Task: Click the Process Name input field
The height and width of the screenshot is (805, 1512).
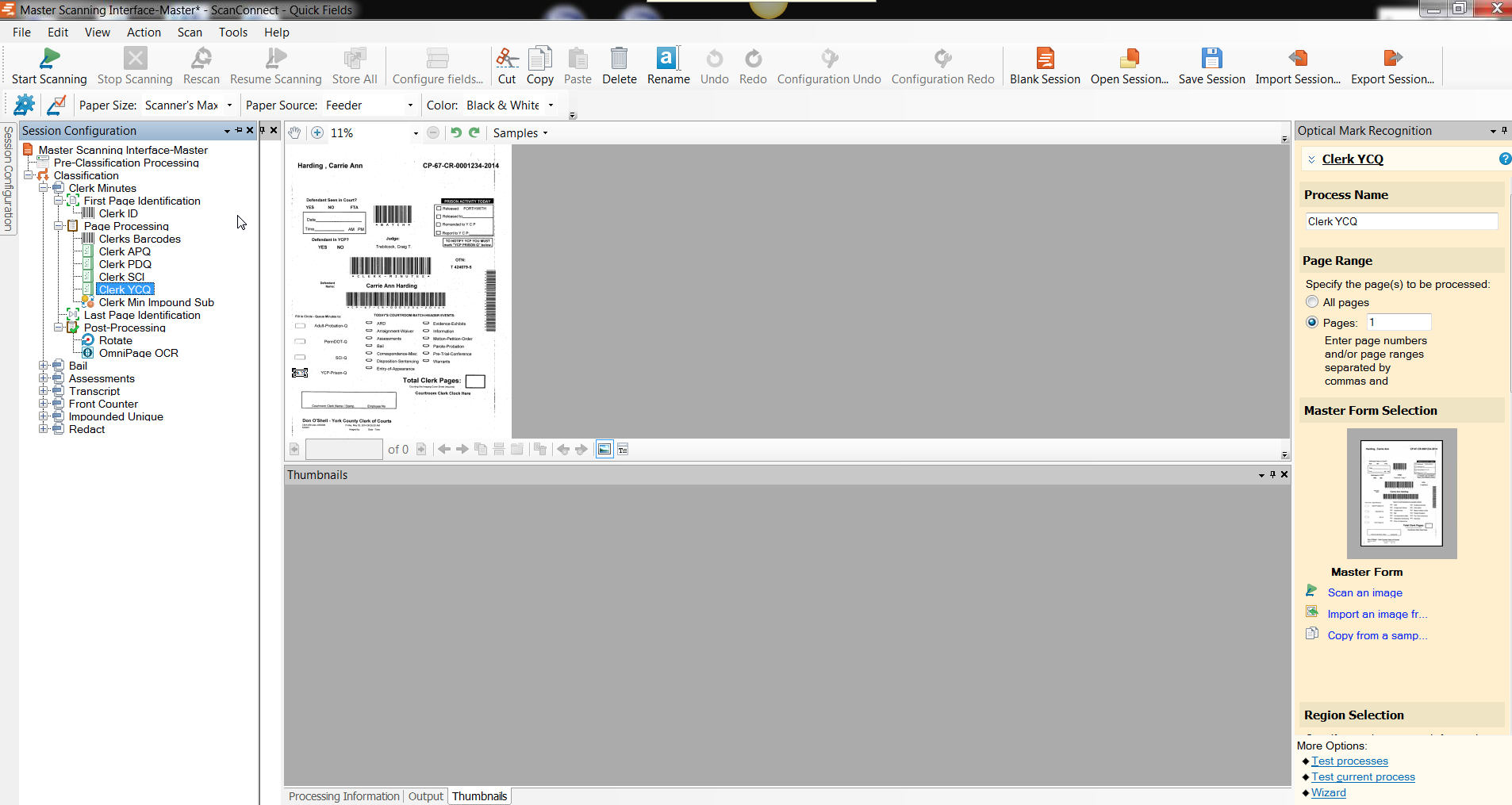Action: click(x=1401, y=221)
